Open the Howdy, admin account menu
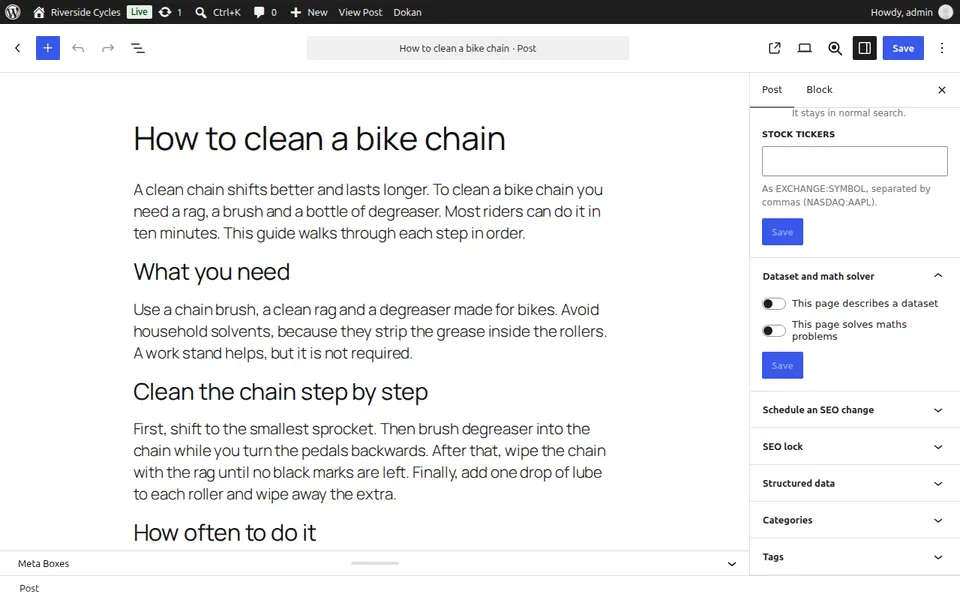This screenshot has height=600, width=960. pos(911,12)
